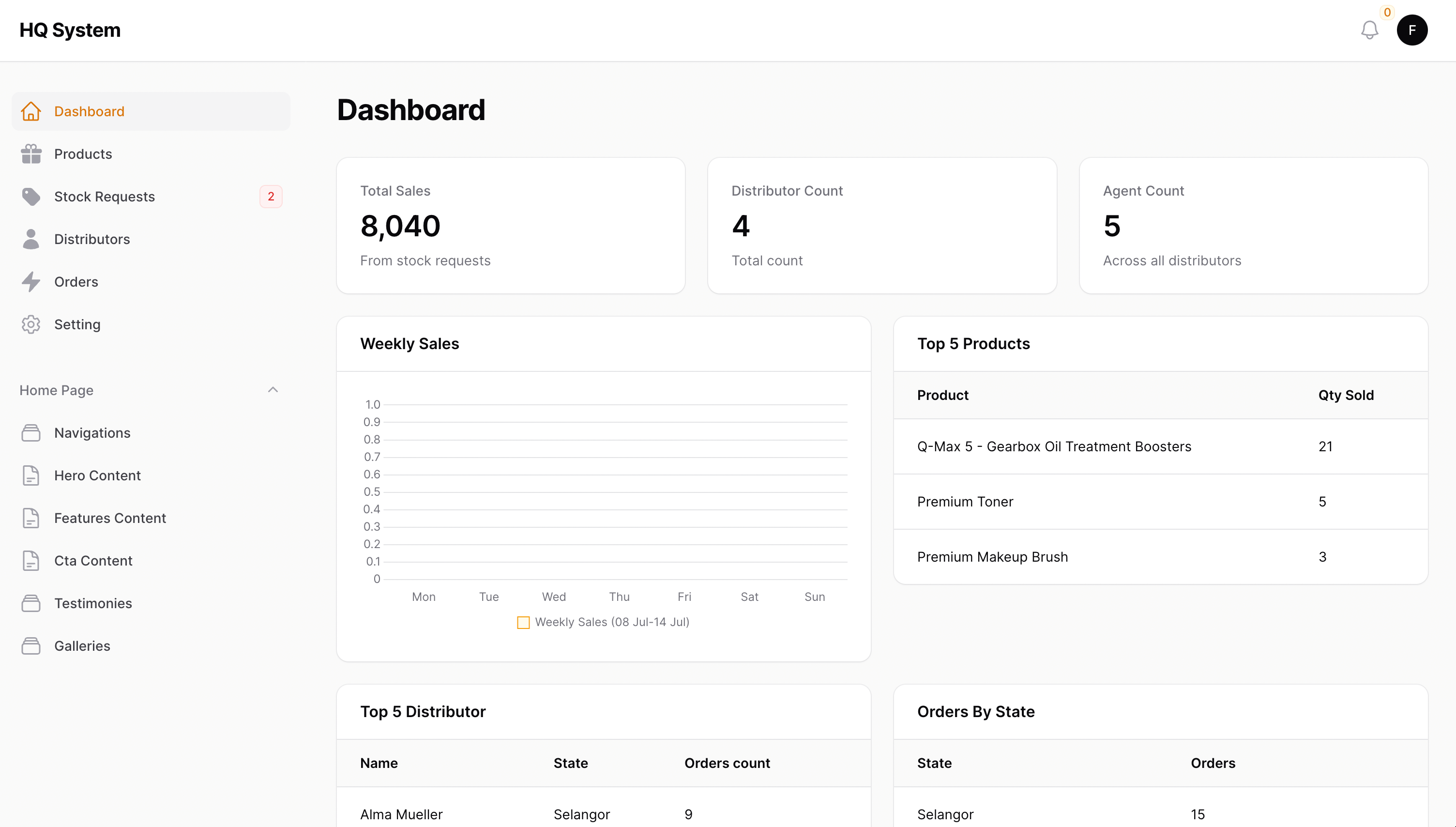The image size is (1456, 827).
Task: Click the Sun label on chart axis
Action: tap(815, 597)
